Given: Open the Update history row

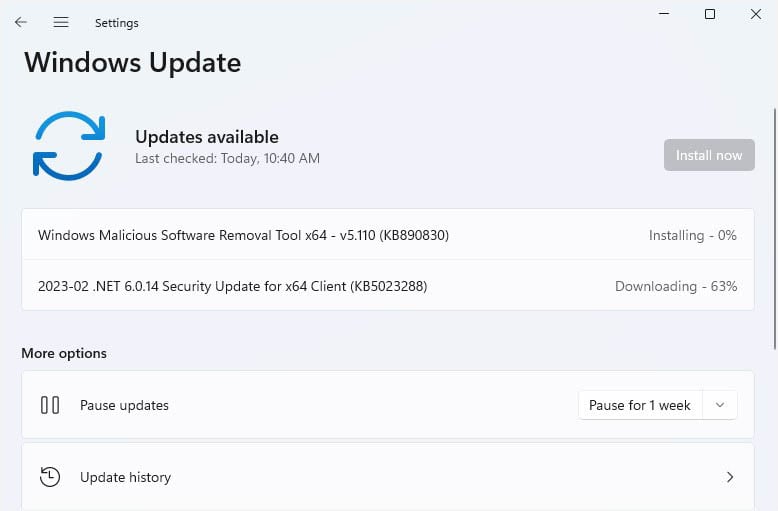Looking at the screenshot, I should point(388,477).
